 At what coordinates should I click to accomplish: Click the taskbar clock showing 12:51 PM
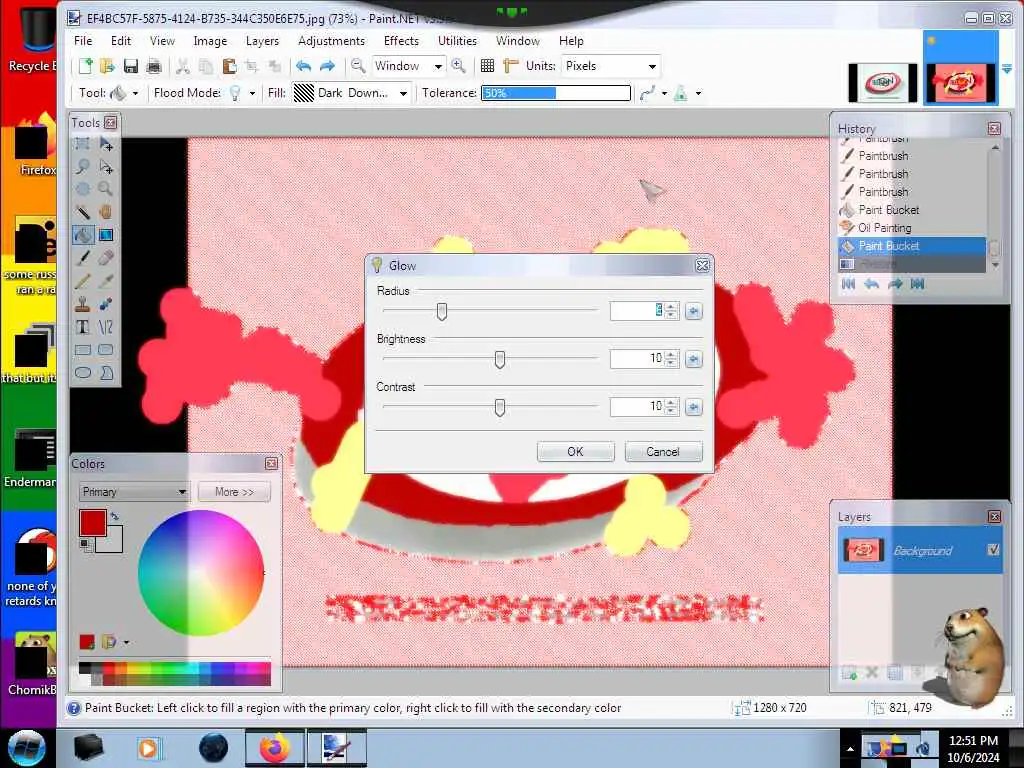pos(973,741)
